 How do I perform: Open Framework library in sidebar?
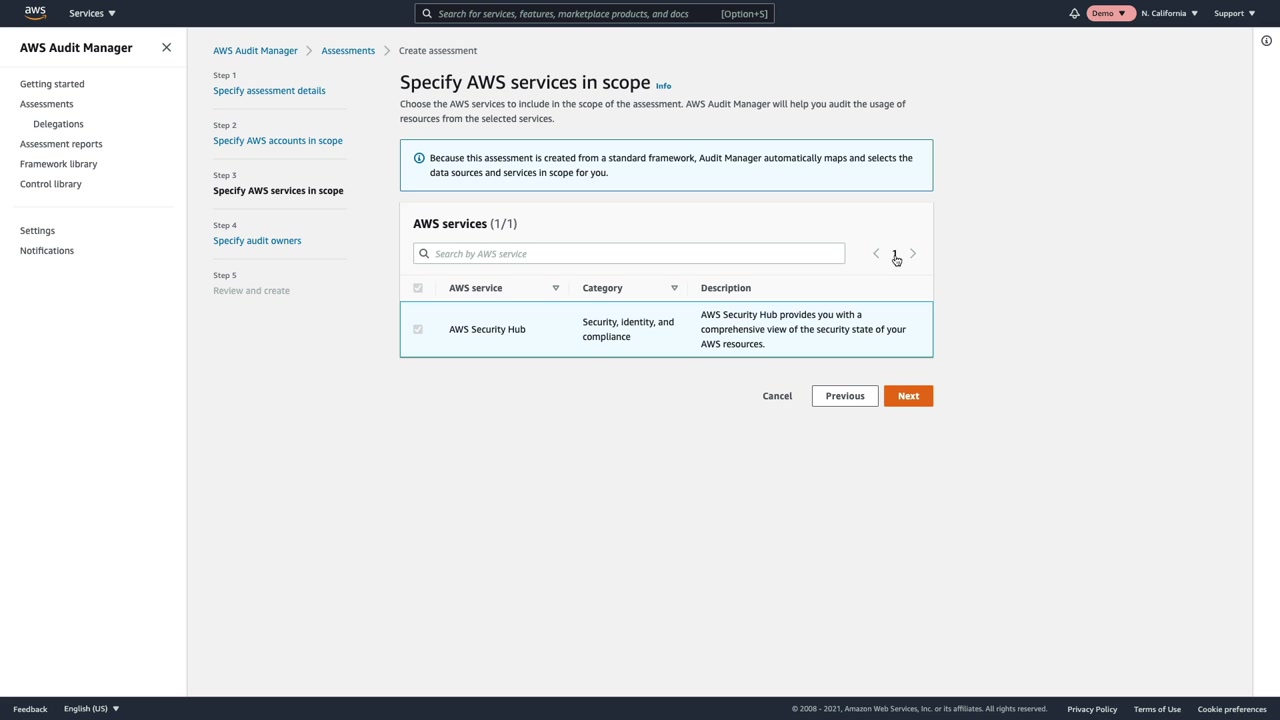(58, 164)
